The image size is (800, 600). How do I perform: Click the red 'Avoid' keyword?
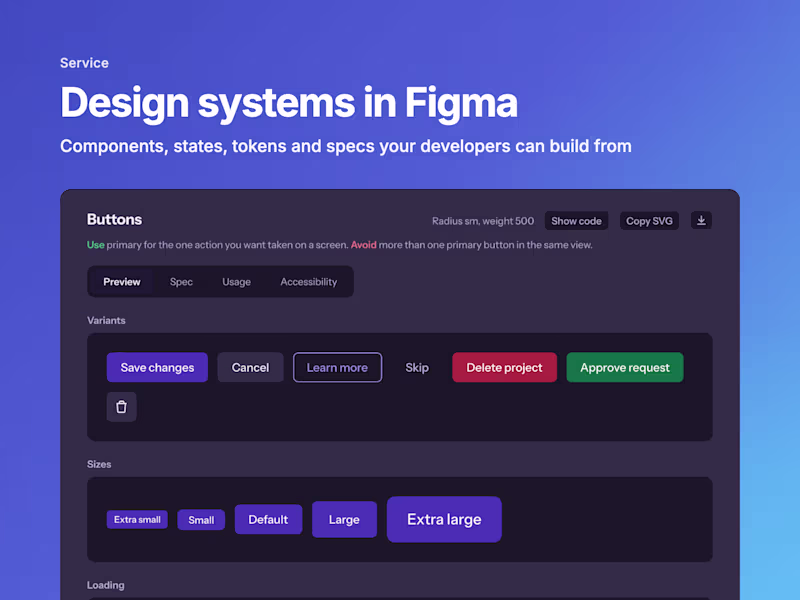point(363,245)
